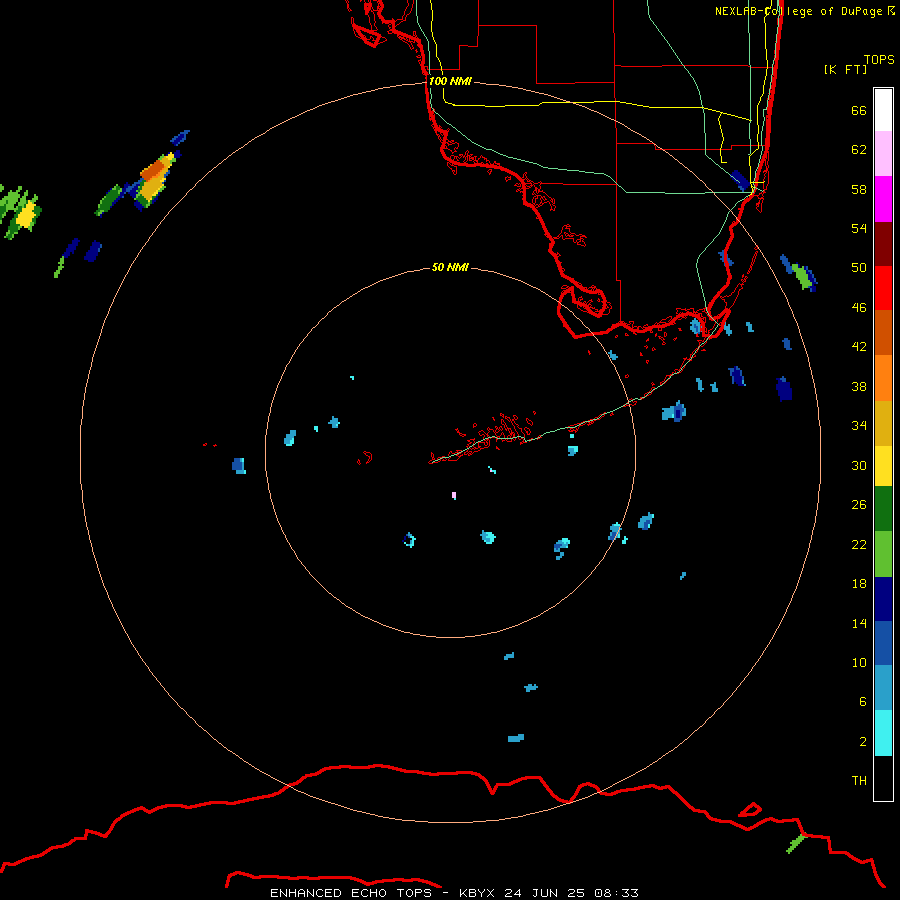The image size is (900, 900).
Task: Click the legend value "54"
Action: (x=859, y=228)
